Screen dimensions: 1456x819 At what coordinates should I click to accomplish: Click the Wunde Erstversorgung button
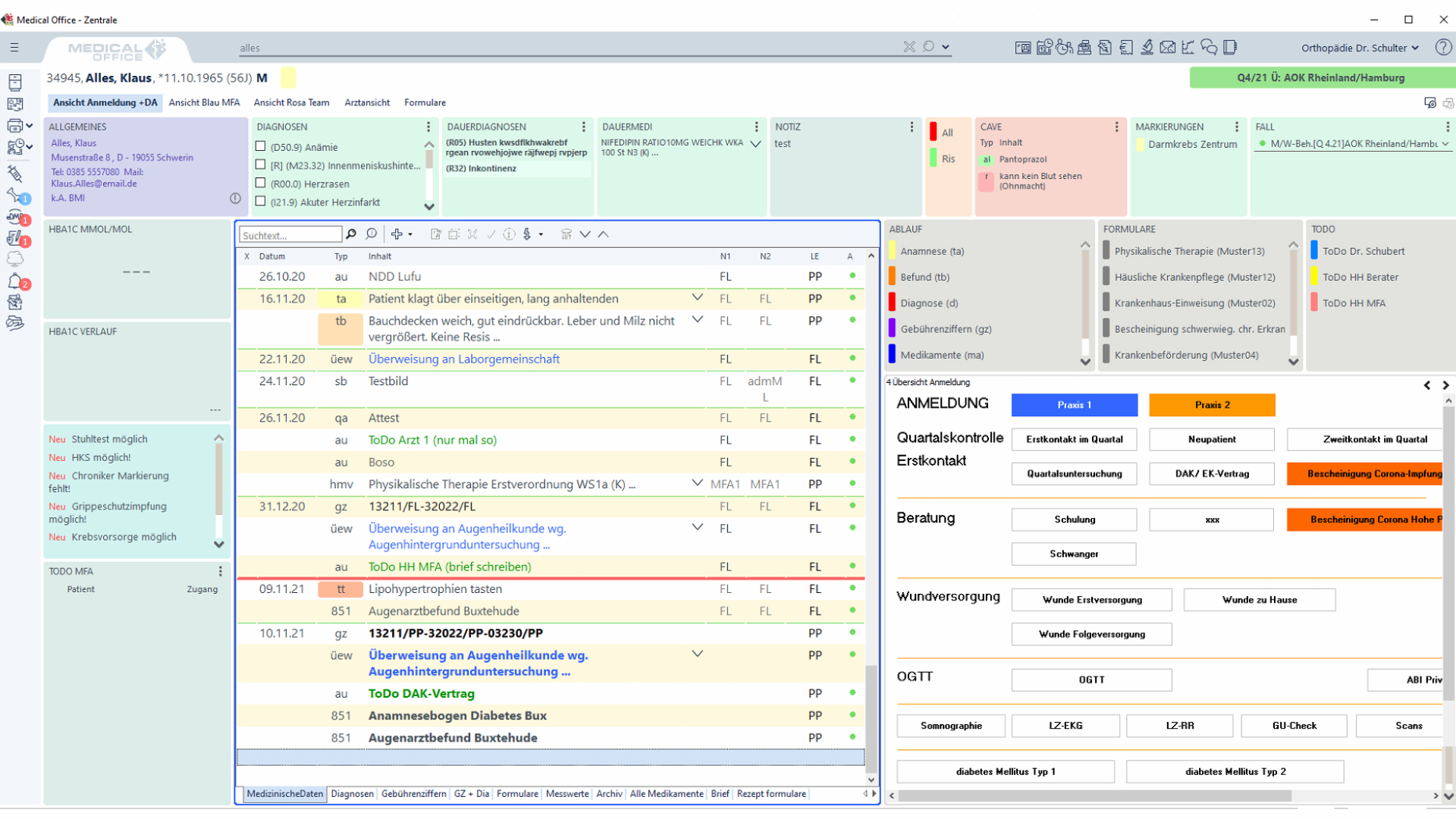point(1092,600)
